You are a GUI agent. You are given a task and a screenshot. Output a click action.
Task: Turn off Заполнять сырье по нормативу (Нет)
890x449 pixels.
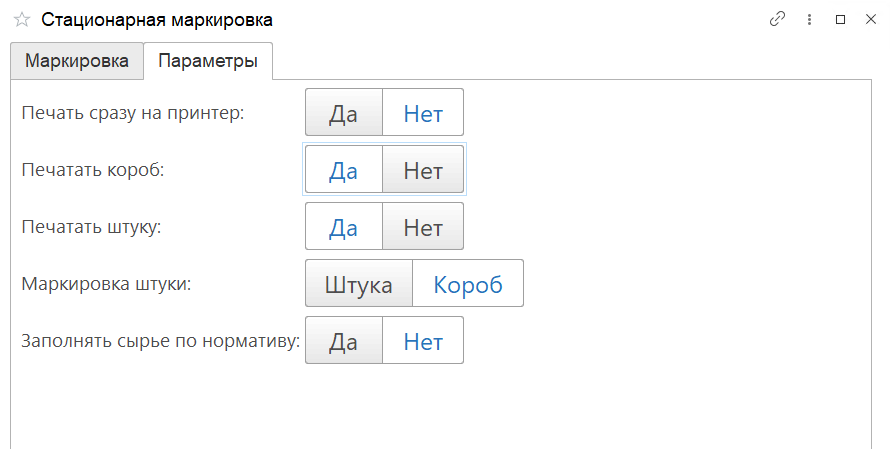[423, 341]
